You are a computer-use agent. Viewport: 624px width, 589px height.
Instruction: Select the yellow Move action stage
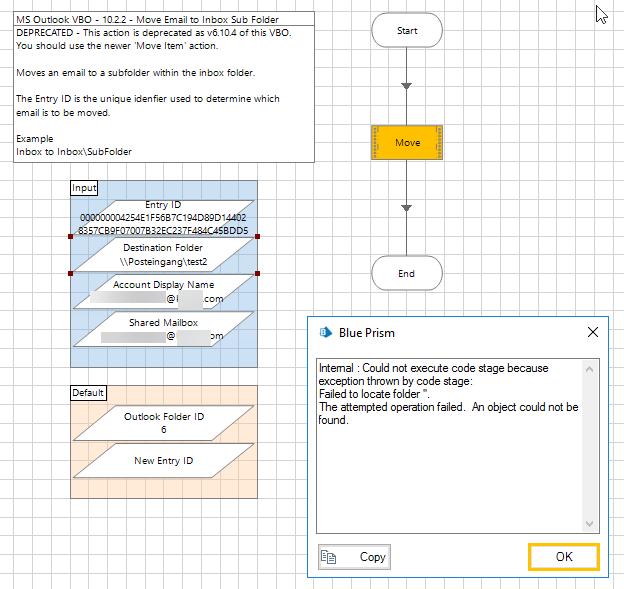[x=407, y=142]
